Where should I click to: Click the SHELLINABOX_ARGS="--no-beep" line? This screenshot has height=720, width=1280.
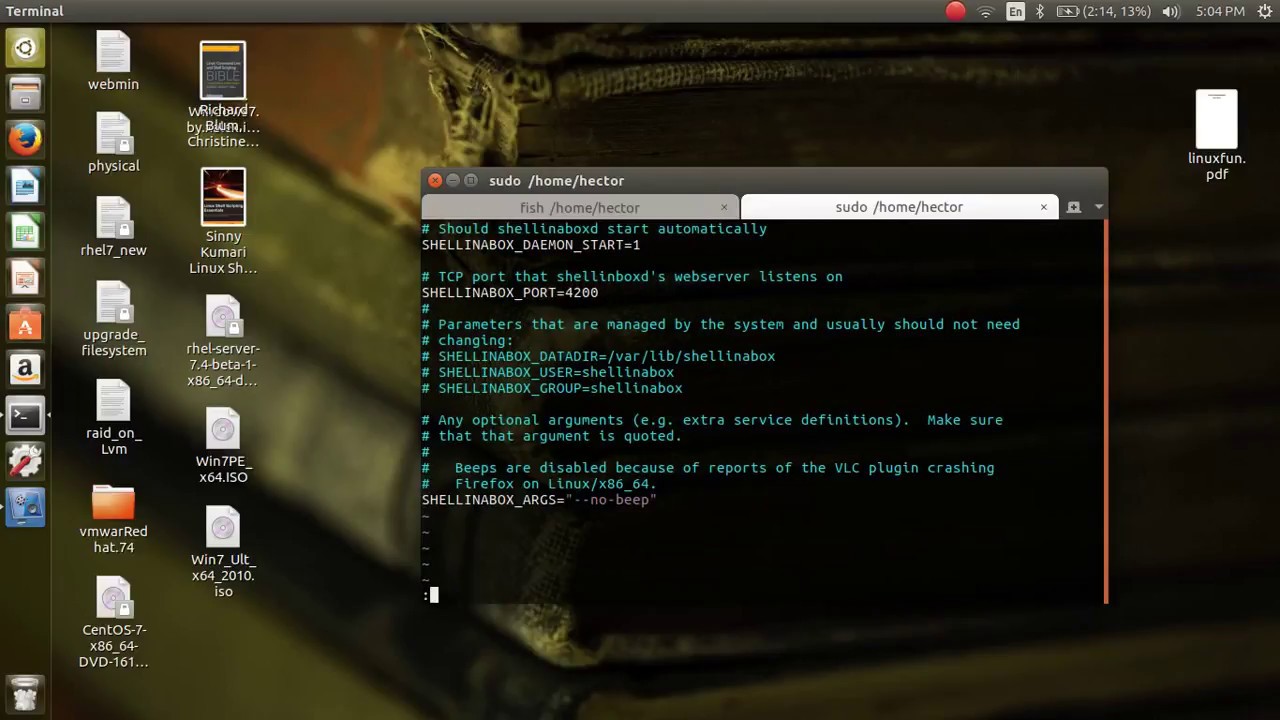(539, 500)
